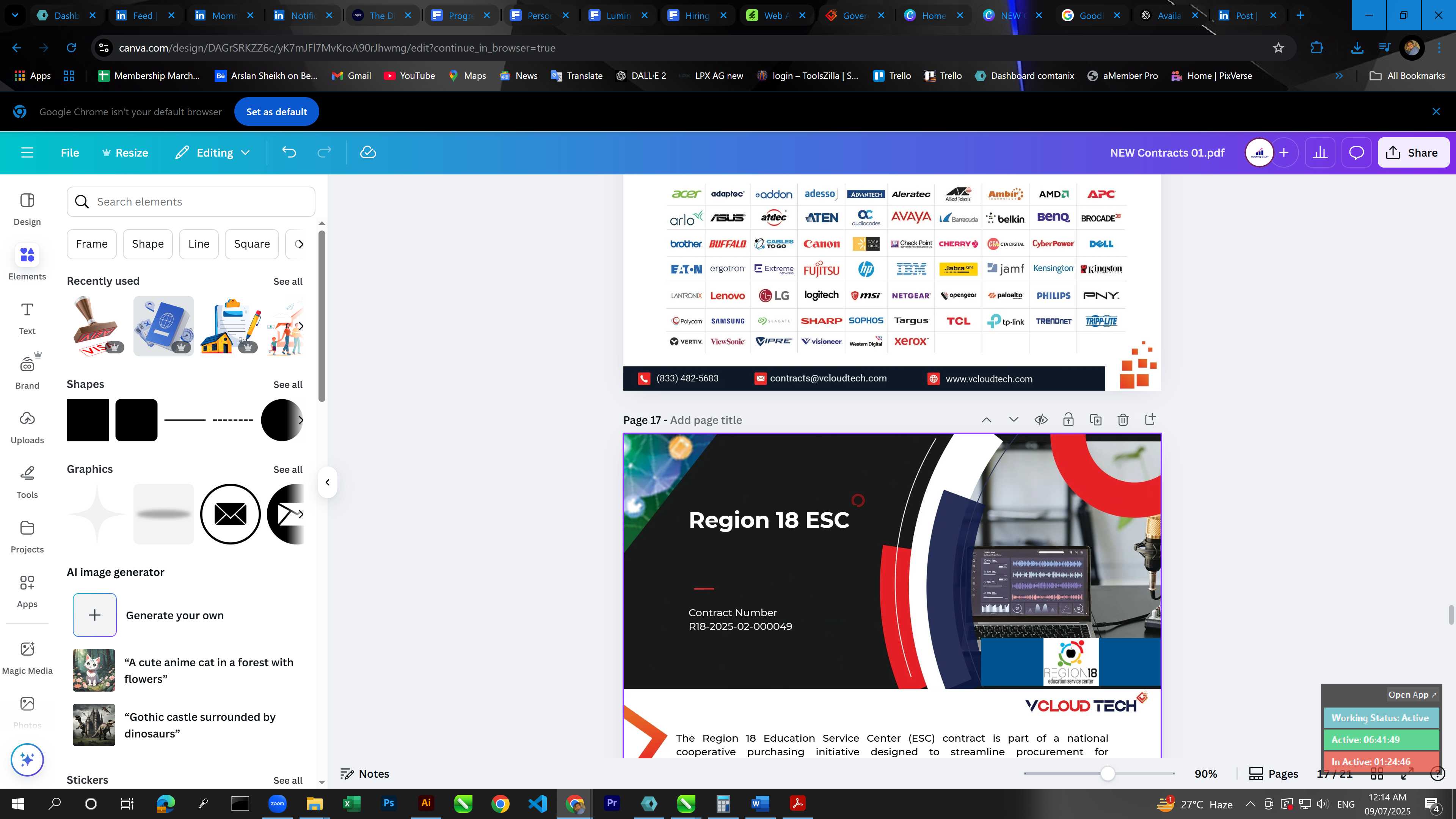Open the comments icon in header

1357,152
